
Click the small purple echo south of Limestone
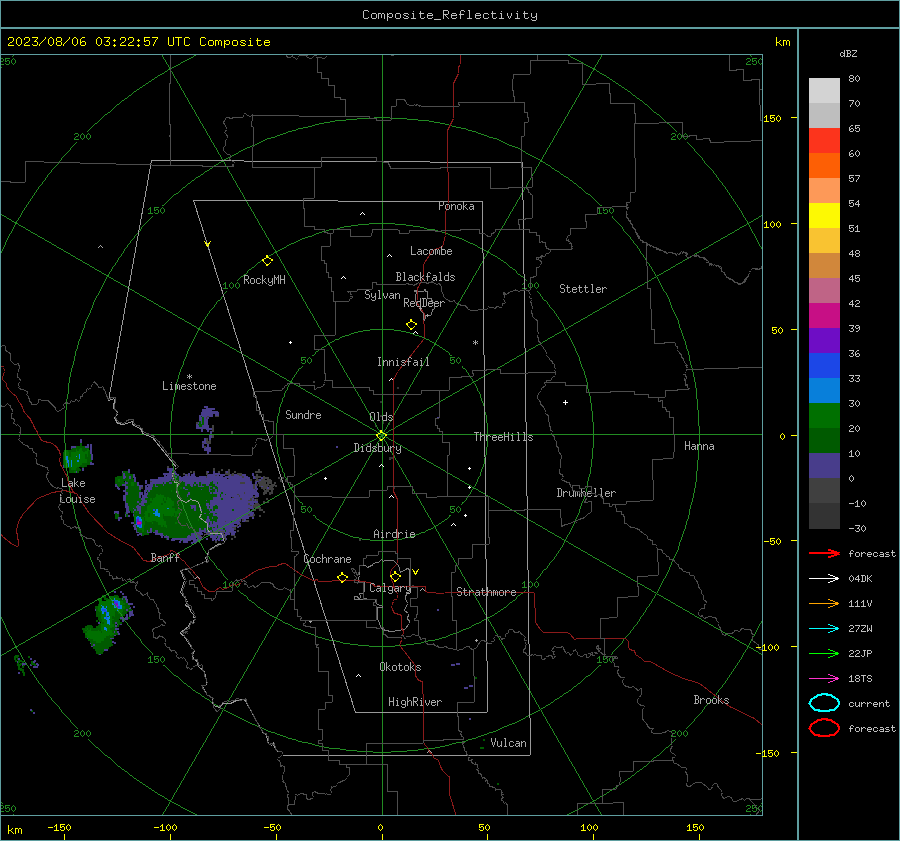pyautogui.click(x=207, y=428)
